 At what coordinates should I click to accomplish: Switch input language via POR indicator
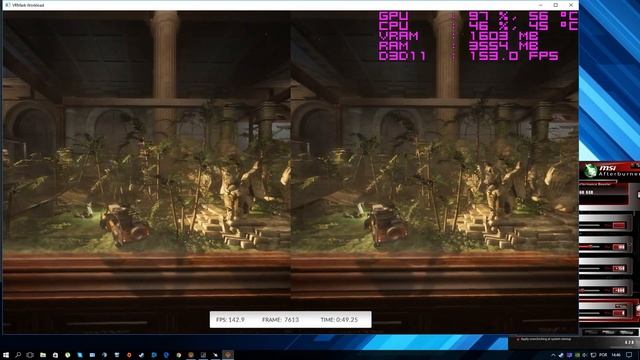[x=603, y=355]
